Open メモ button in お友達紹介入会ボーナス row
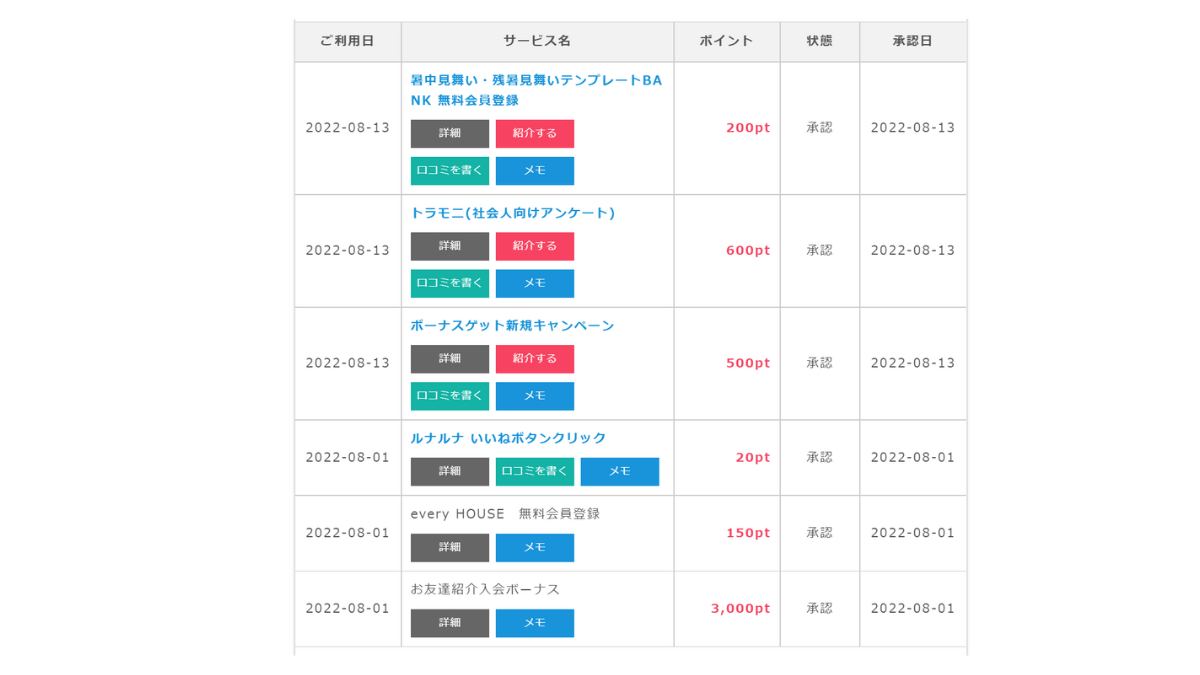 pyautogui.click(x=535, y=623)
